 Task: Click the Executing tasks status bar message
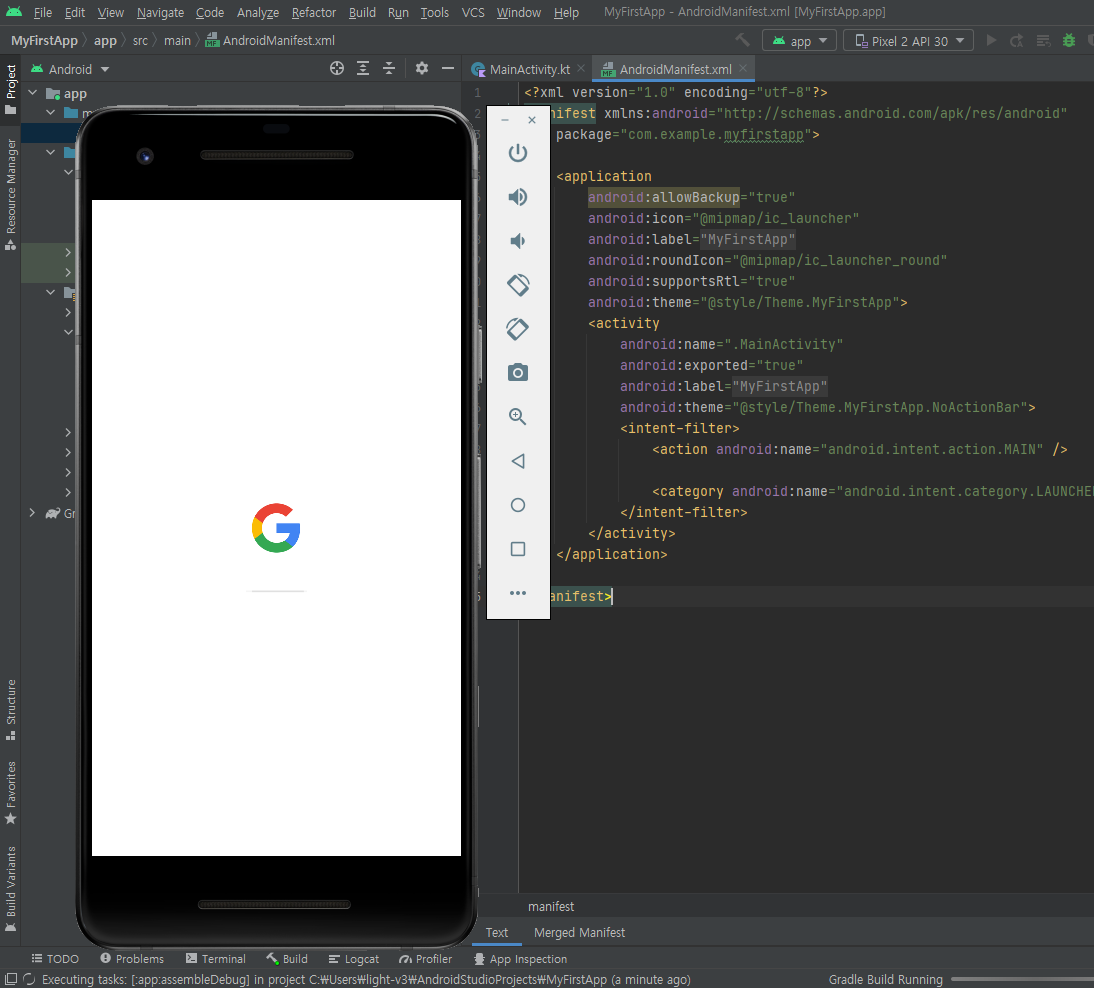(x=366, y=979)
